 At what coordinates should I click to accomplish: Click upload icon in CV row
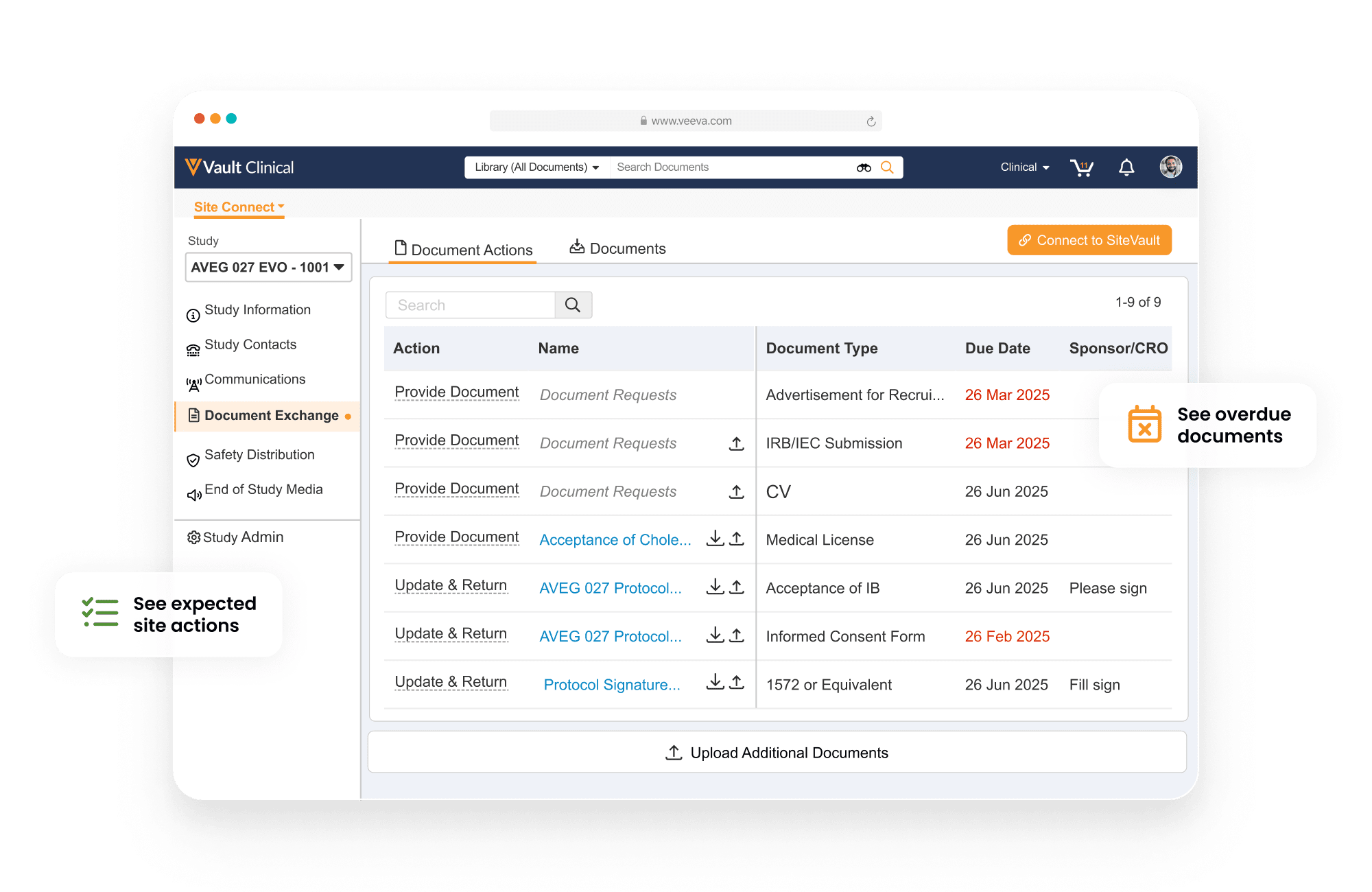coord(736,492)
